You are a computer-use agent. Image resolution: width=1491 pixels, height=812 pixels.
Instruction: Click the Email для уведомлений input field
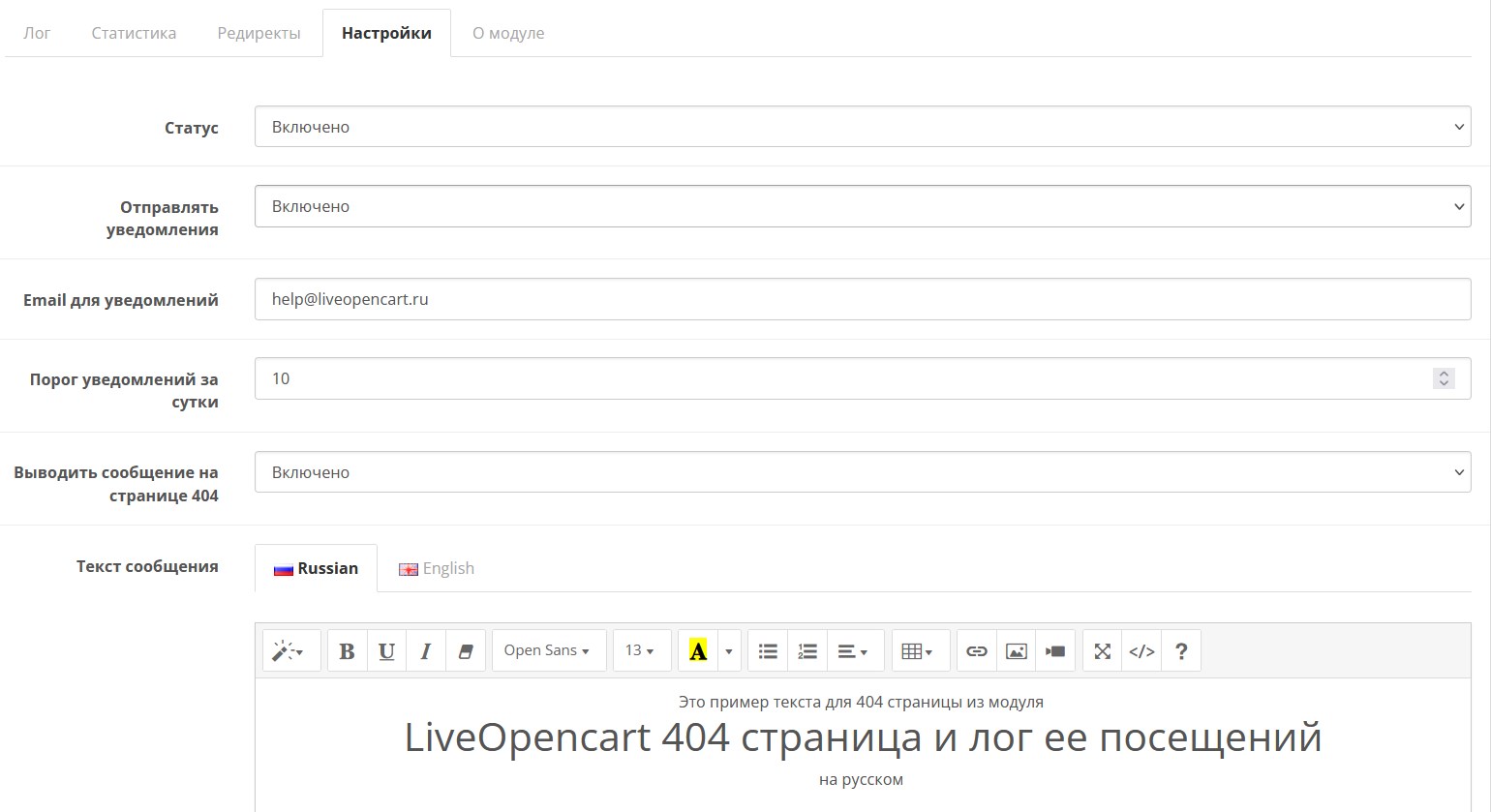862,299
